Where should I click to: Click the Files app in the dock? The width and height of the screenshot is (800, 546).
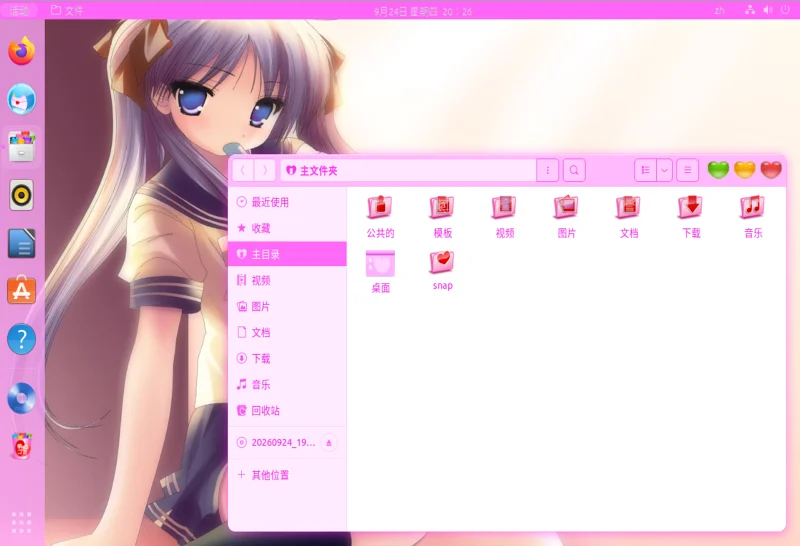[x=21, y=146]
